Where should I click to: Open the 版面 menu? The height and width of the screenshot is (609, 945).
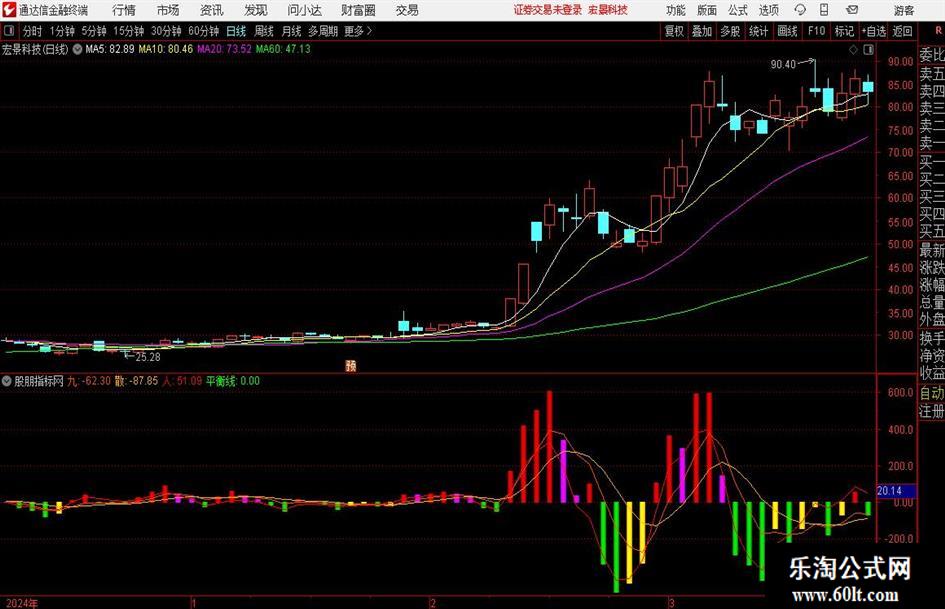(x=706, y=10)
